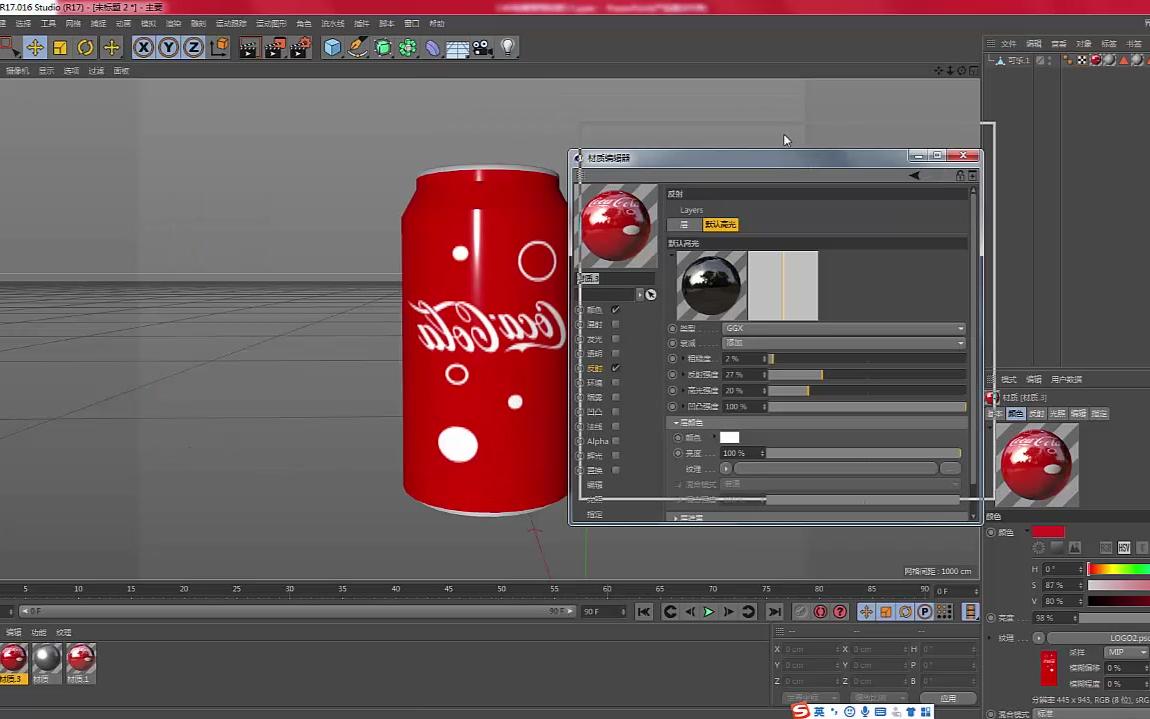Toggle the Position keying move icon

[866, 612]
